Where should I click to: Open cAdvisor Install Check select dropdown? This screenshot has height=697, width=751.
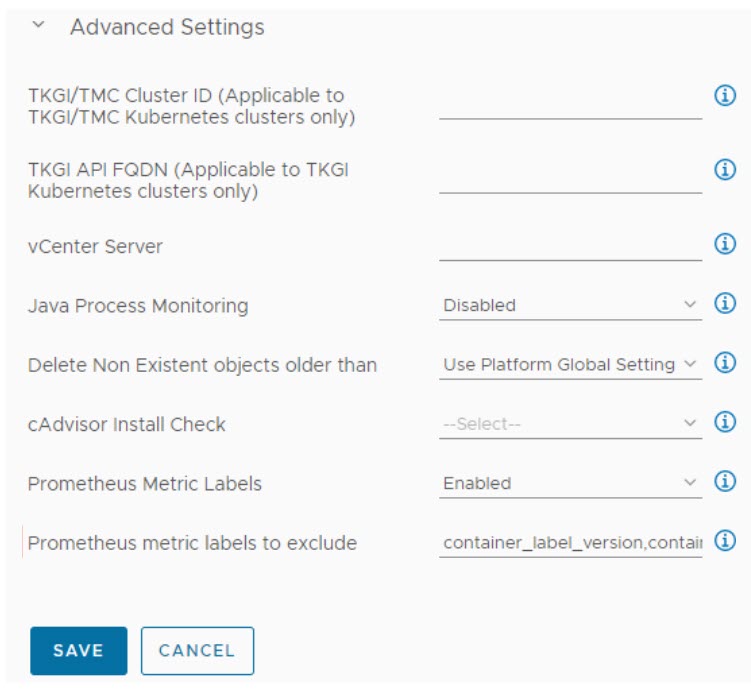pos(570,424)
